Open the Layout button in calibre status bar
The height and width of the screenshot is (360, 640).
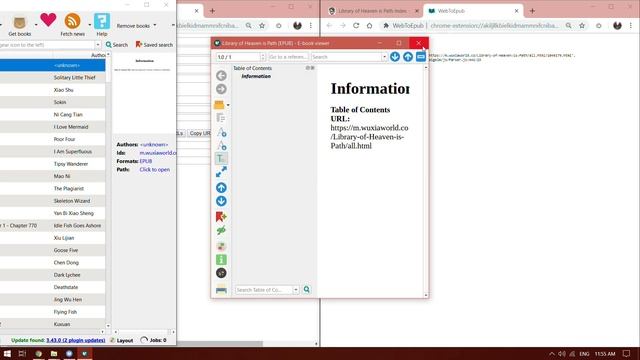point(122,340)
